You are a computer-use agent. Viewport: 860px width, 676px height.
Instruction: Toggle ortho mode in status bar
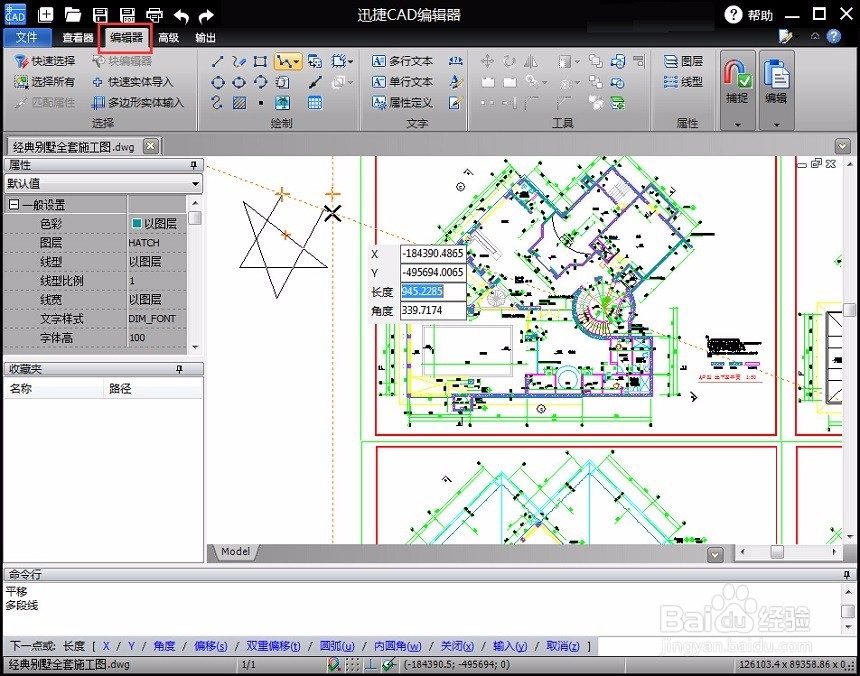coord(371,664)
